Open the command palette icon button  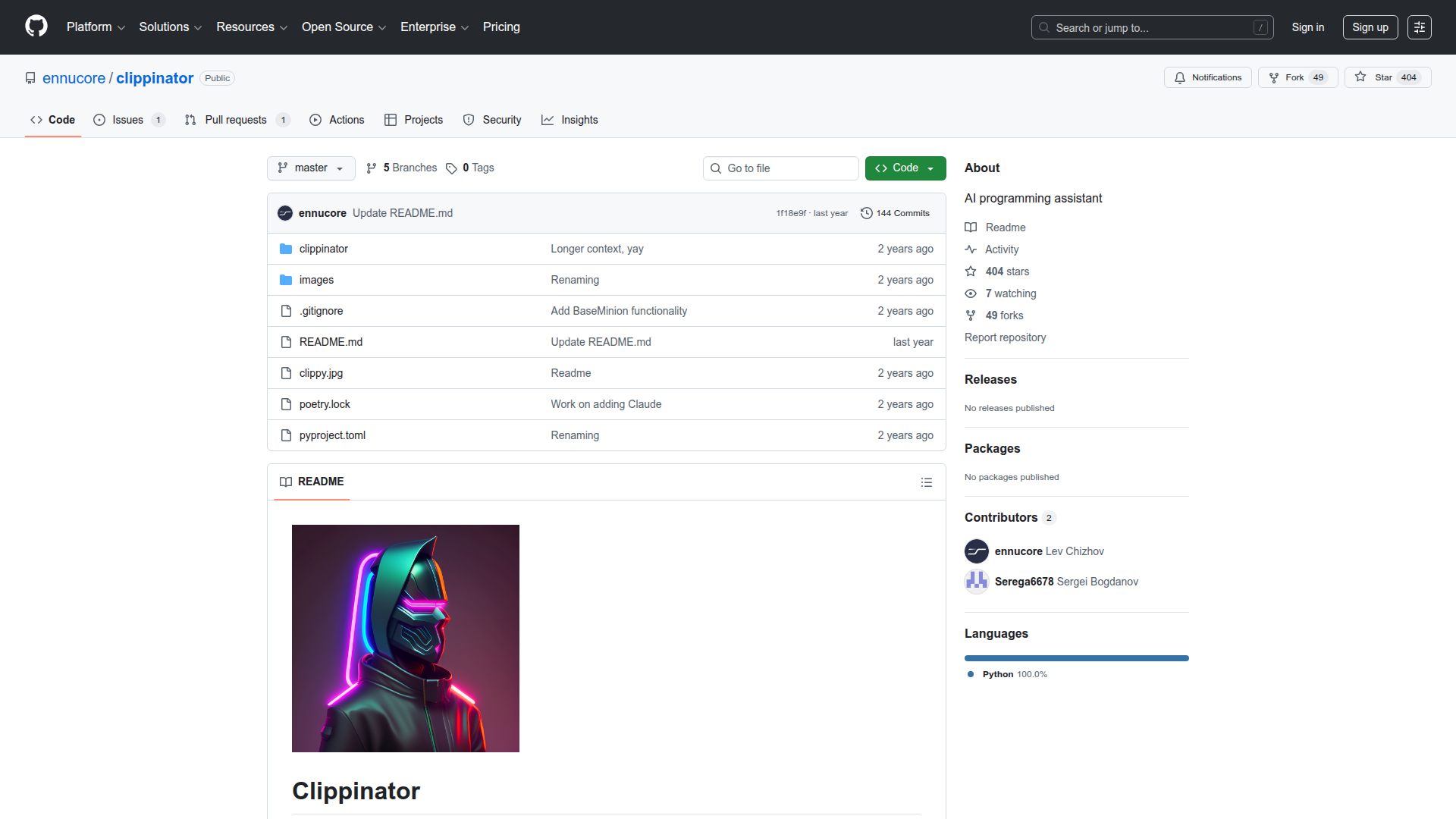(1419, 27)
